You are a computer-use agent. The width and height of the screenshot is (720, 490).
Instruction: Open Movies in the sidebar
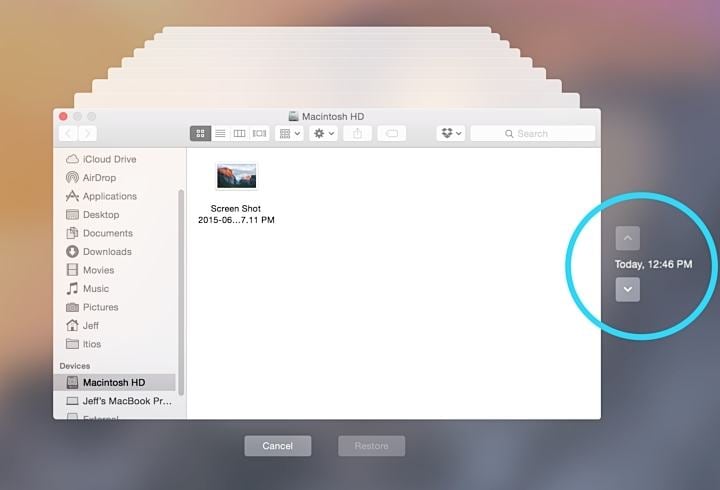(x=90, y=270)
